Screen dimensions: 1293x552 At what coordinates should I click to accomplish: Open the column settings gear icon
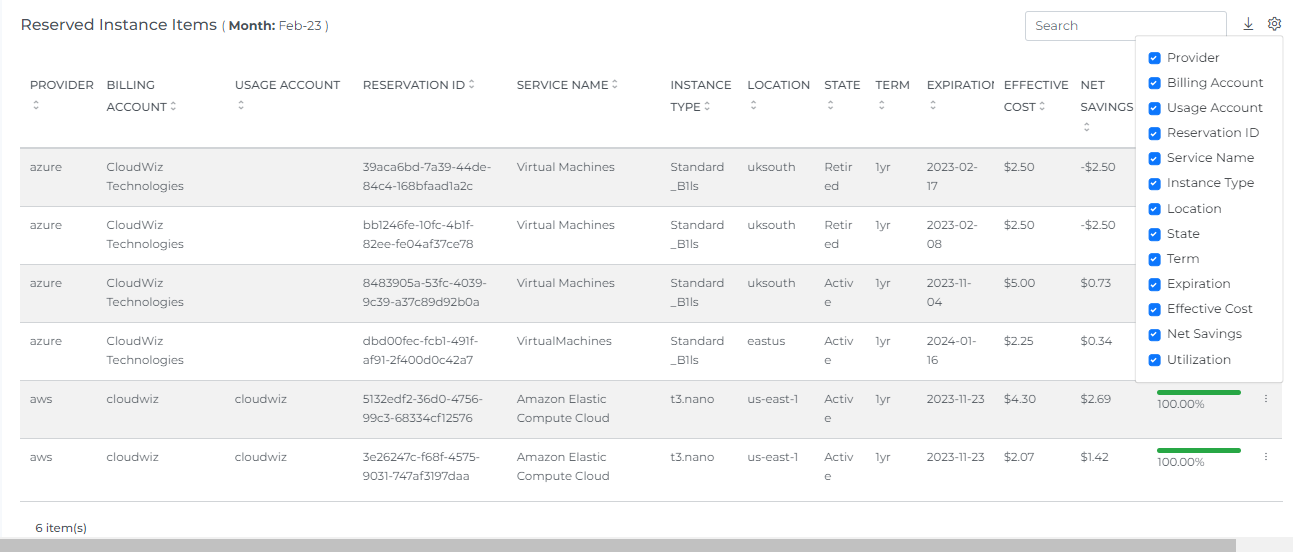pyautogui.click(x=1274, y=25)
